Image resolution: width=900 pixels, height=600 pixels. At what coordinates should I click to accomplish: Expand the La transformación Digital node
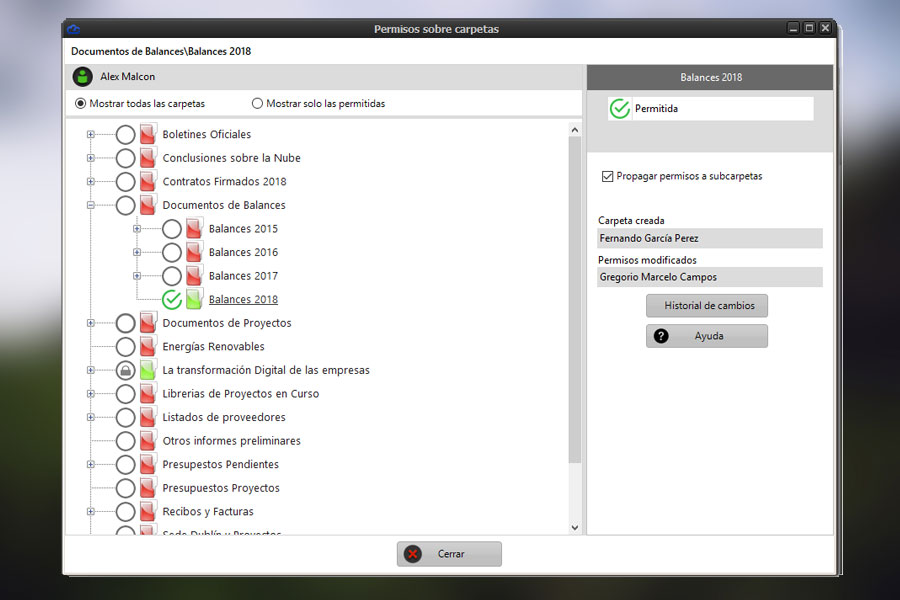tap(91, 370)
